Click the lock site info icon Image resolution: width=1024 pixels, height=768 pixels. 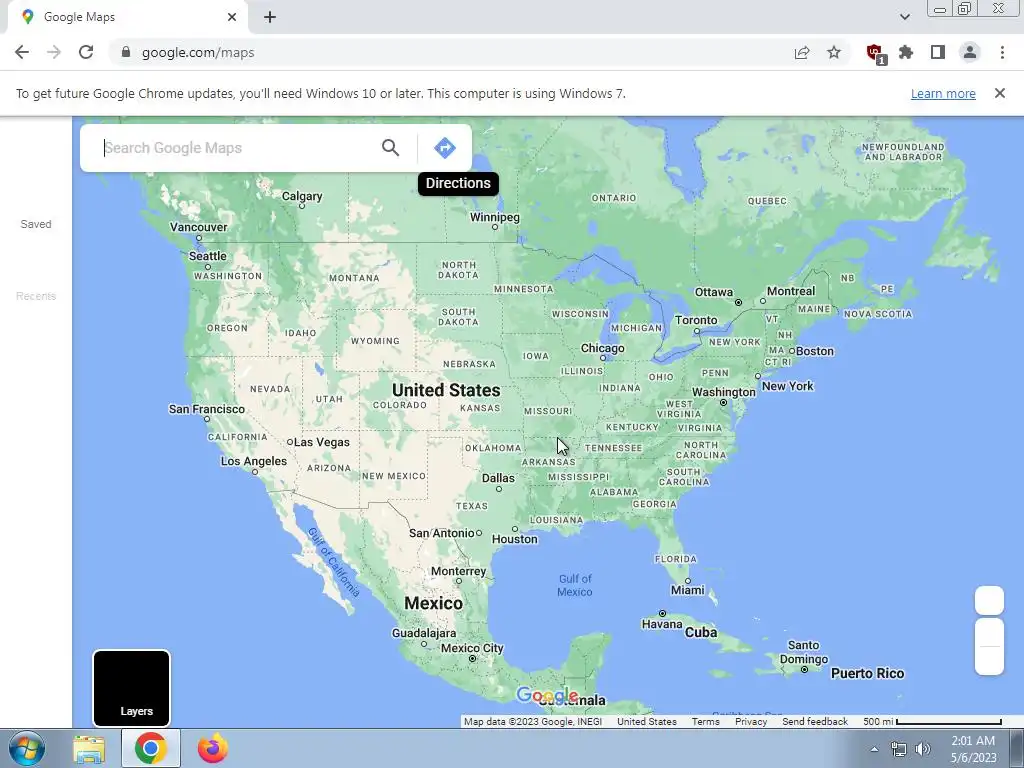pyautogui.click(x=126, y=52)
